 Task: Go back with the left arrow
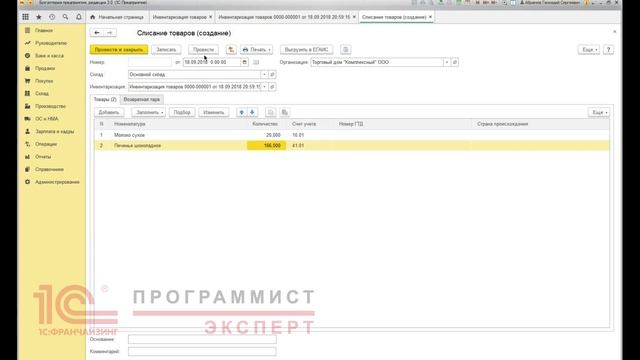click(x=97, y=33)
